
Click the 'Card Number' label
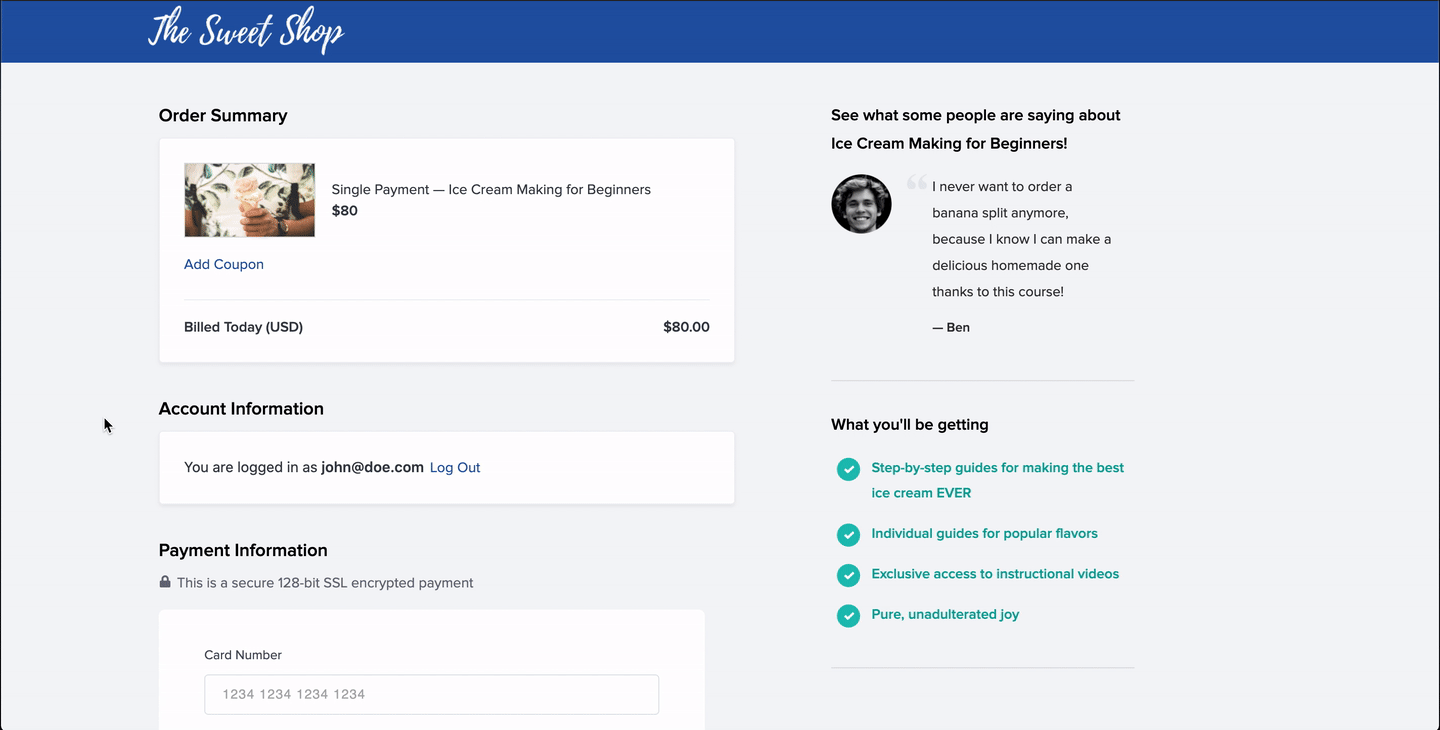pyautogui.click(x=243, y=655)
